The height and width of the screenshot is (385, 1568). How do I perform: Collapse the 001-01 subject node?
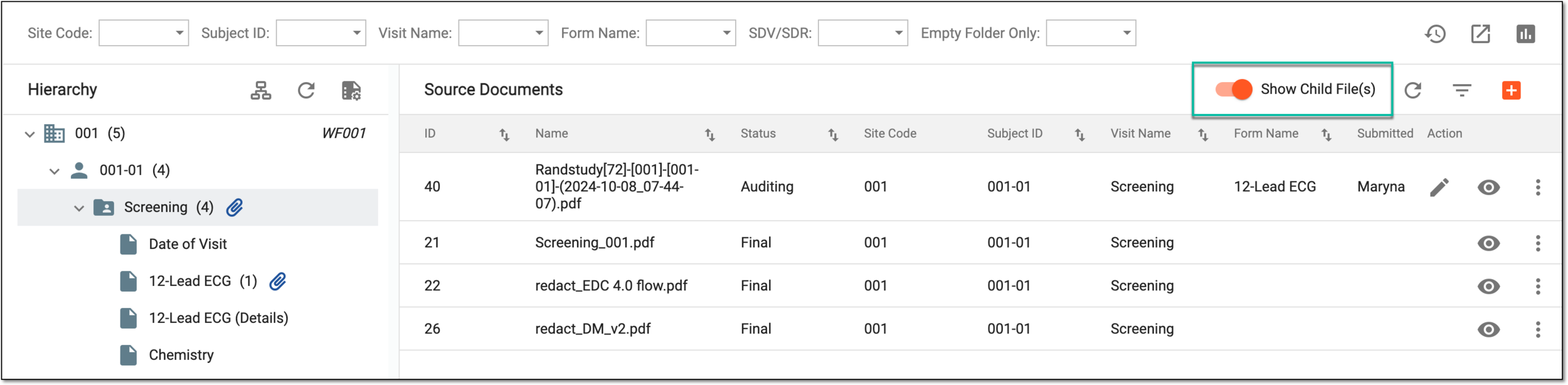pos(55,171)
